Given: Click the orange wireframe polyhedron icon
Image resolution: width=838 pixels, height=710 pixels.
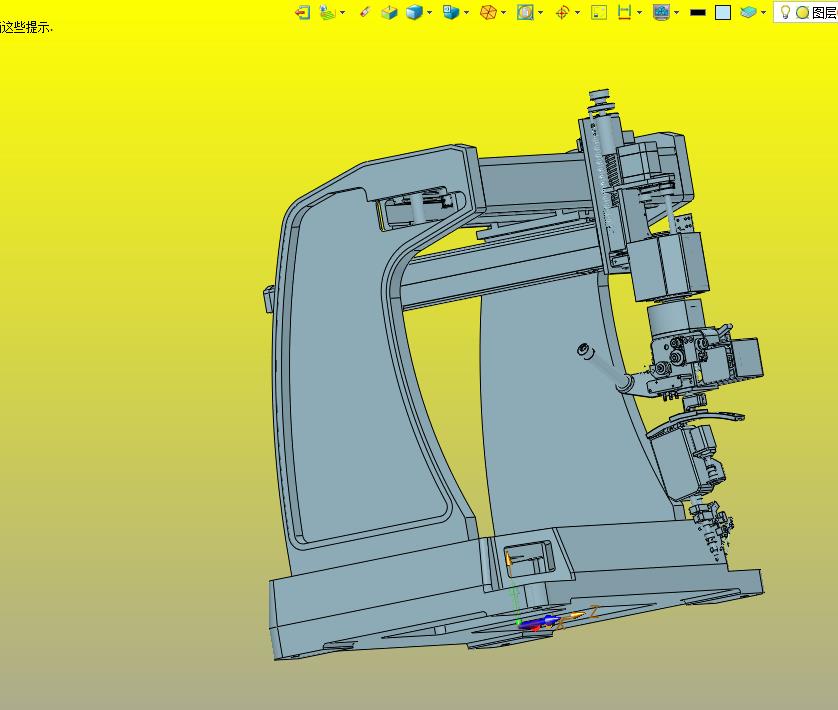Looking at the screenshot, I should pyautogui.click(x=488, y=12).
